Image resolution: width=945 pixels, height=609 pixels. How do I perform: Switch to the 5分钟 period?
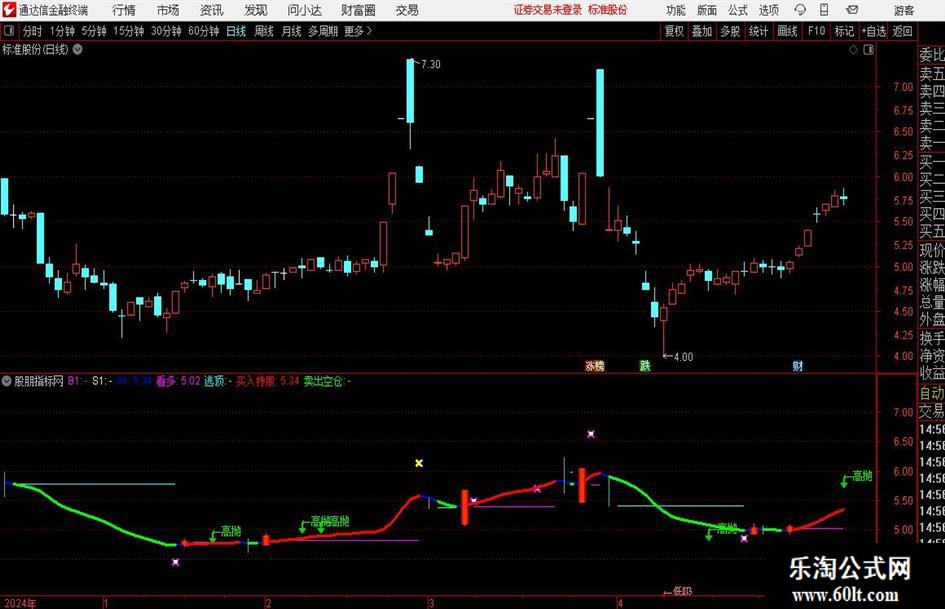tap(94, 31)
